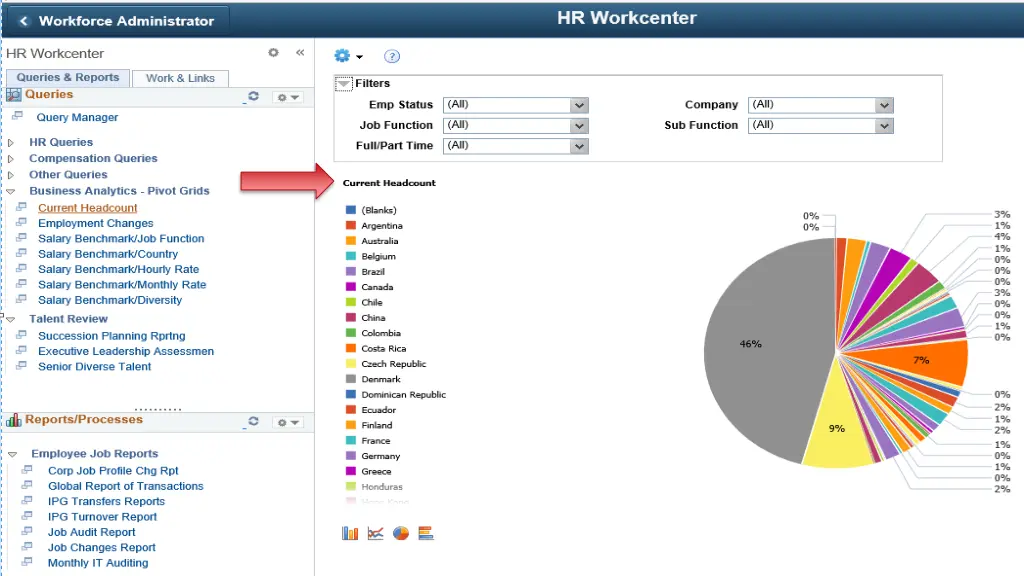The image size is (1024, 576).
Task: Open the Employment Changes link
Action: tap(95, 223)
